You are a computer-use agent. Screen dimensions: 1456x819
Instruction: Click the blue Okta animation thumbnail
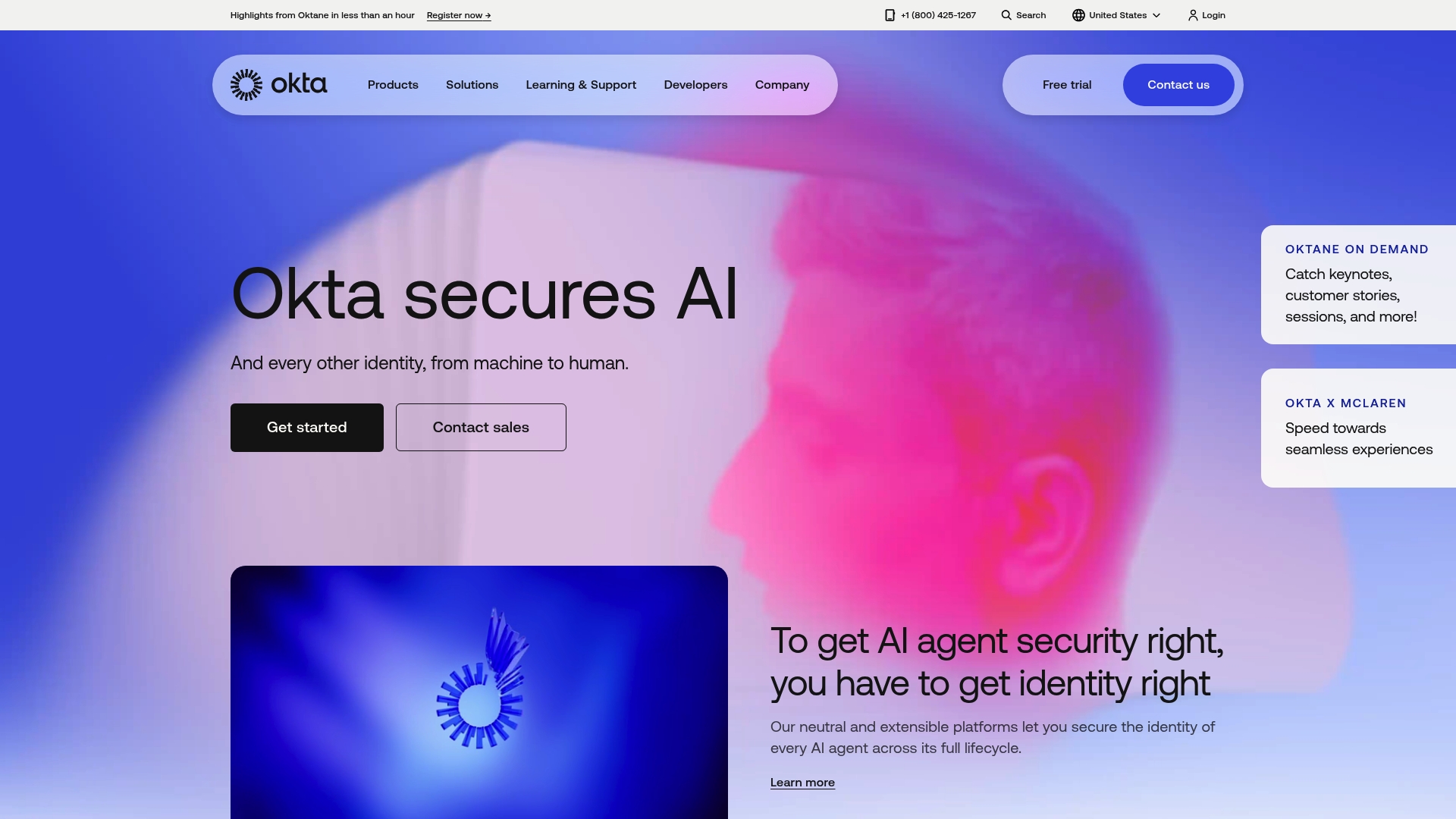pyautogui.click(x=479, y=692)
